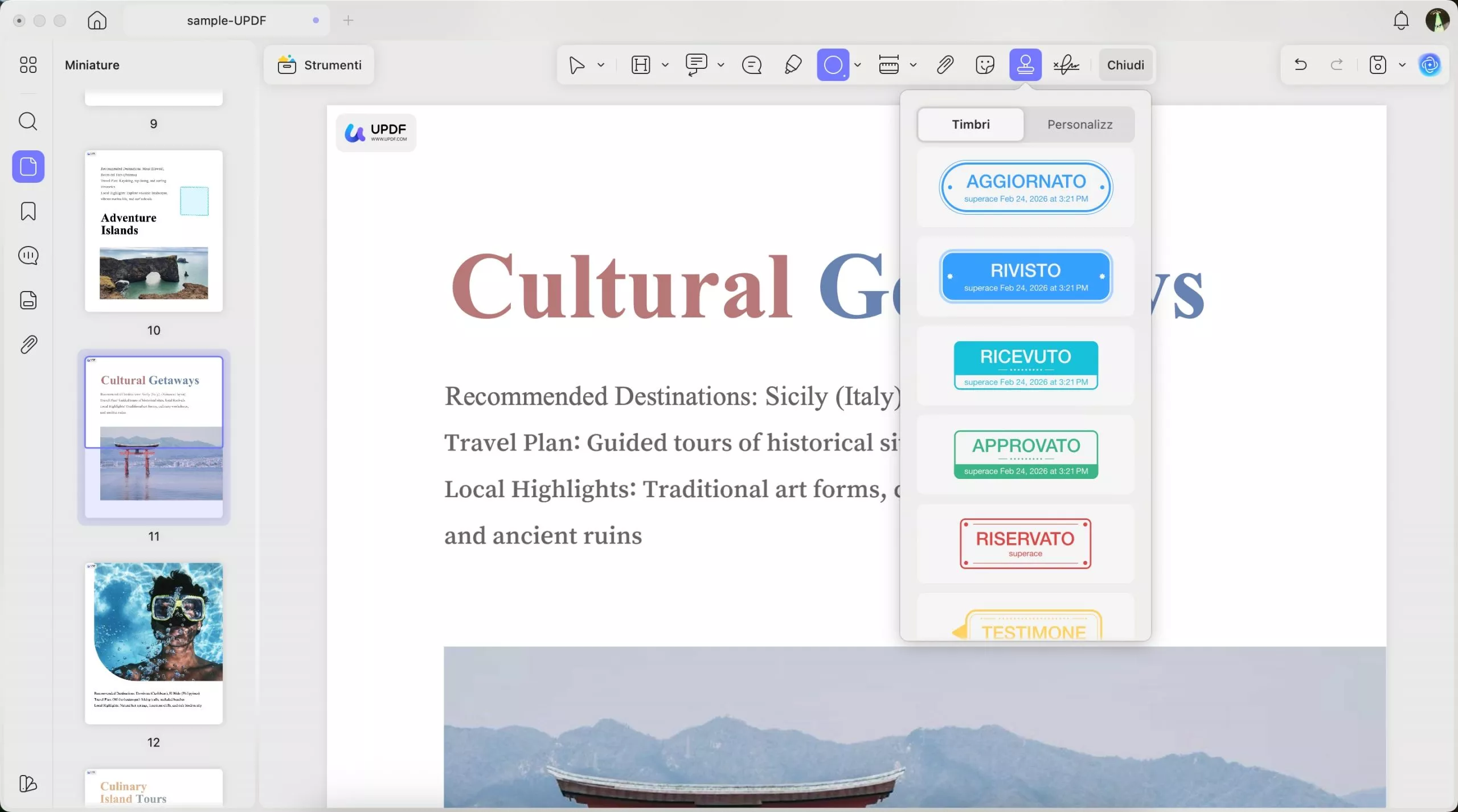Screen dimensions: 1458x812
Task: Open the UPDF AI assistant icon
Action: point(1430,64)
